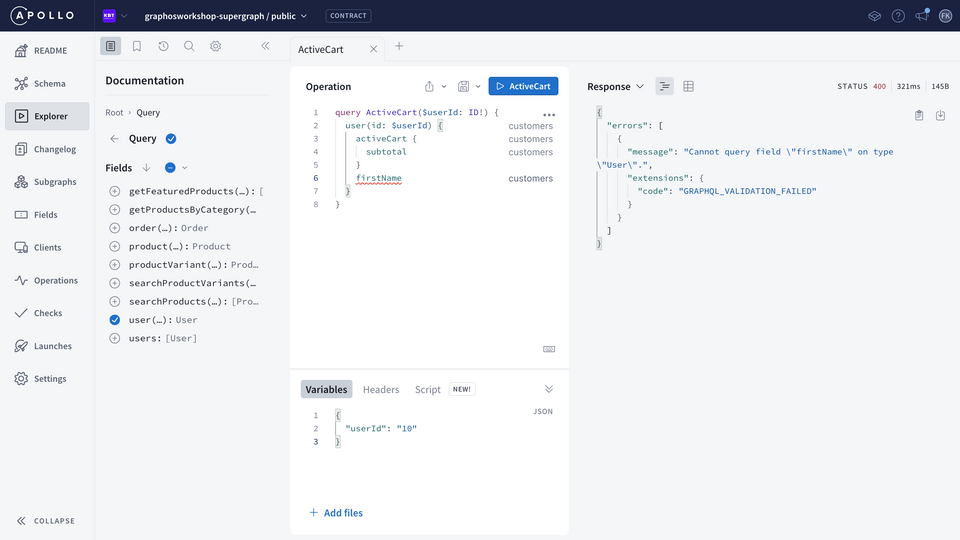
Task: Open the Operations metrics page
Action: click(47, 280)
